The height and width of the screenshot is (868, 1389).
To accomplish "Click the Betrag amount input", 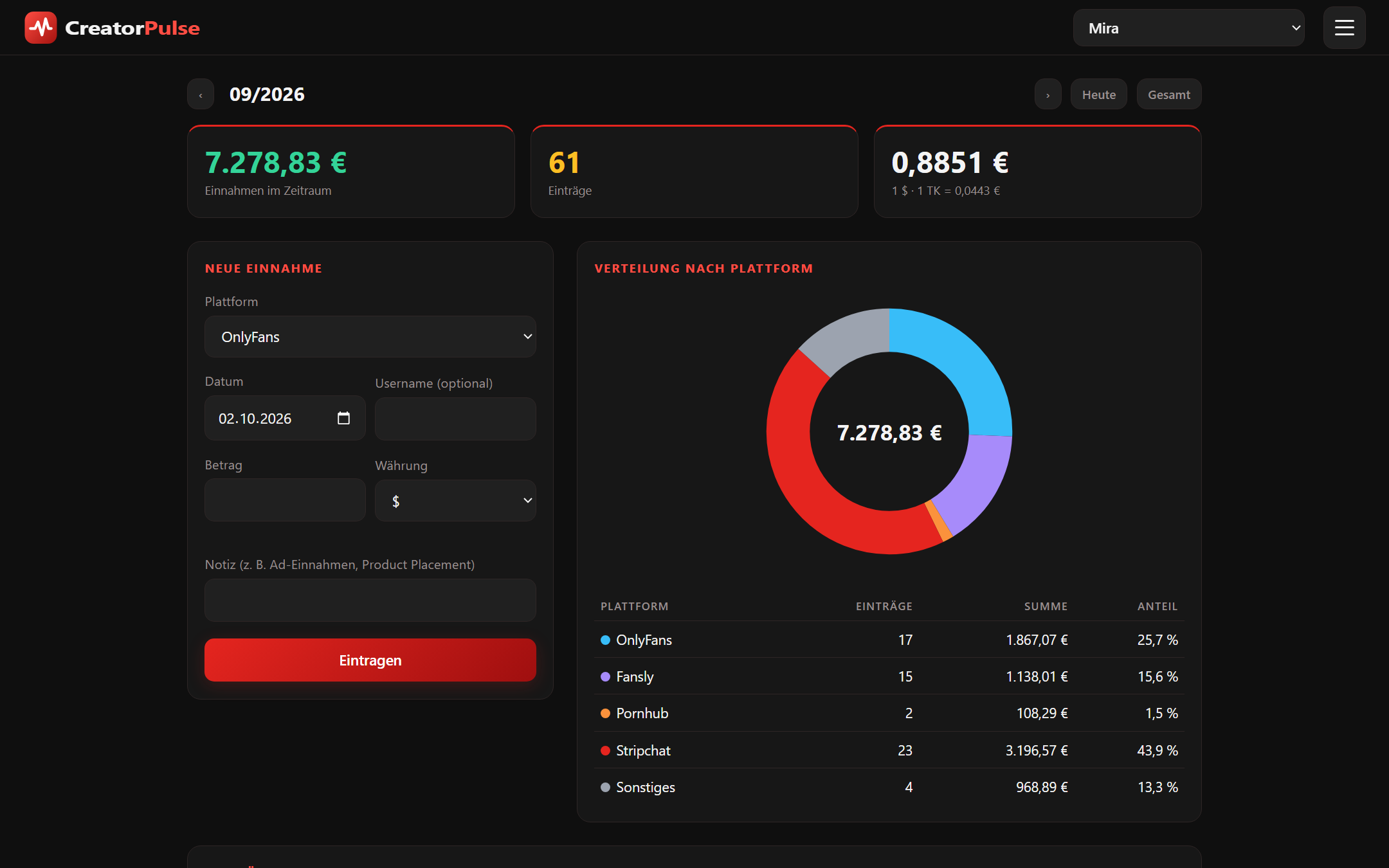I will pyautogui.click(x=285, y=500).
